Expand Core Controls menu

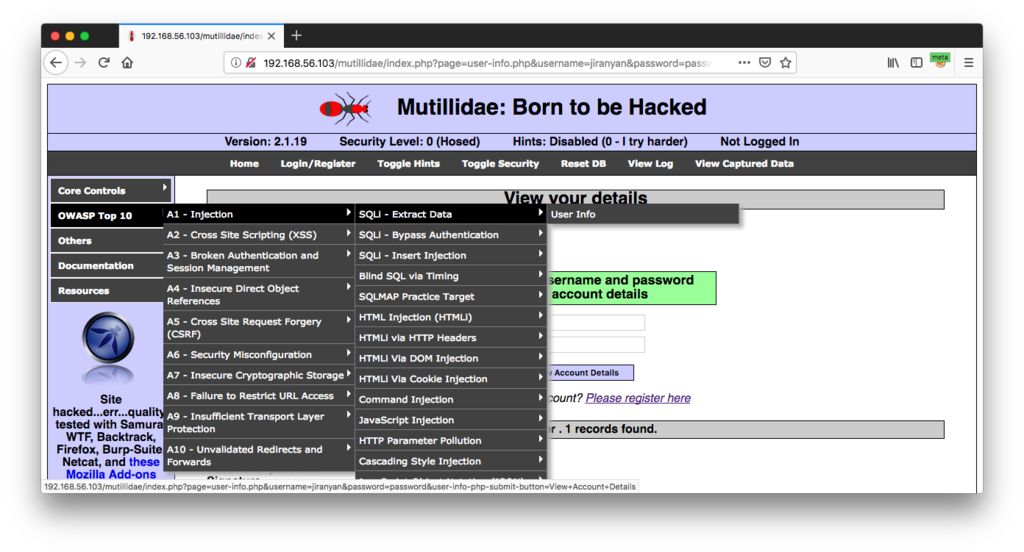[x=111, y=191]
